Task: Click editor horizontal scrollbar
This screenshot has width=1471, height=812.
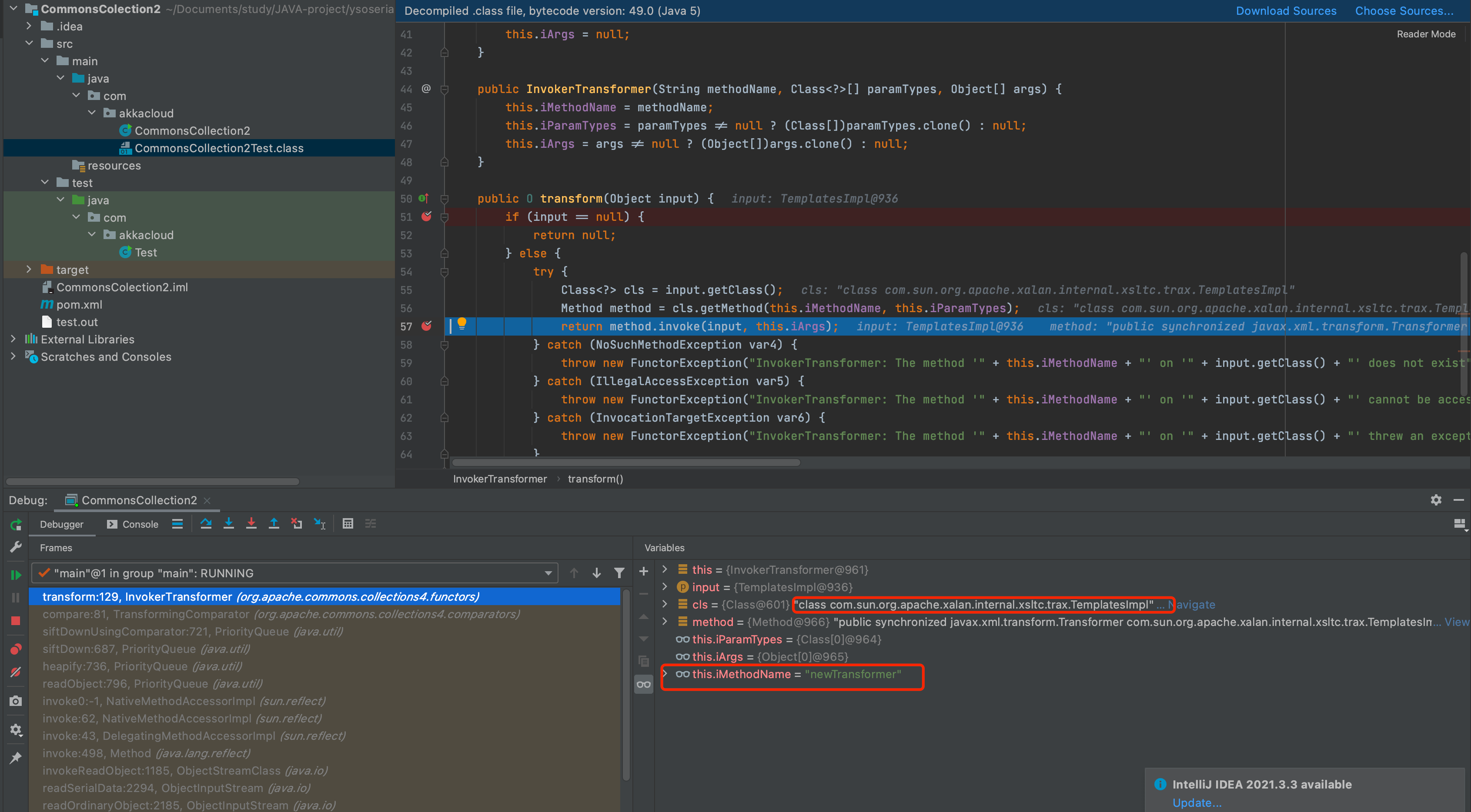Action: click(626, 462)
